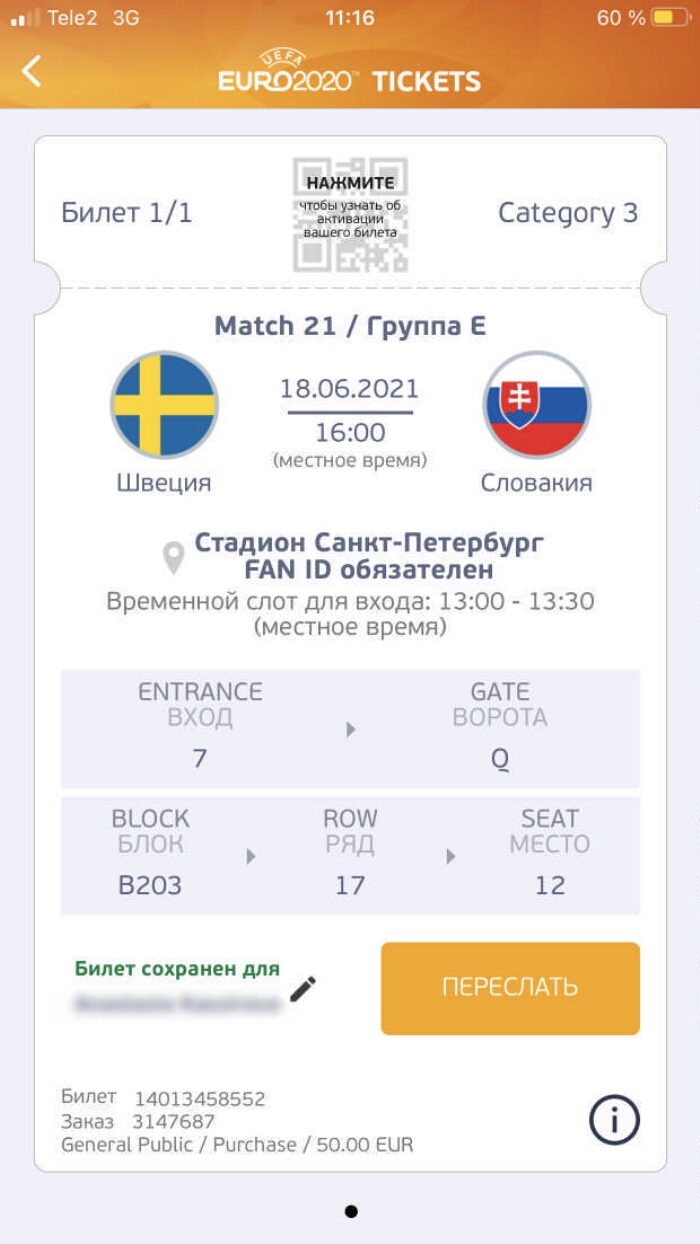Edit ticket holder name with pencil icon

pos(303,989)
